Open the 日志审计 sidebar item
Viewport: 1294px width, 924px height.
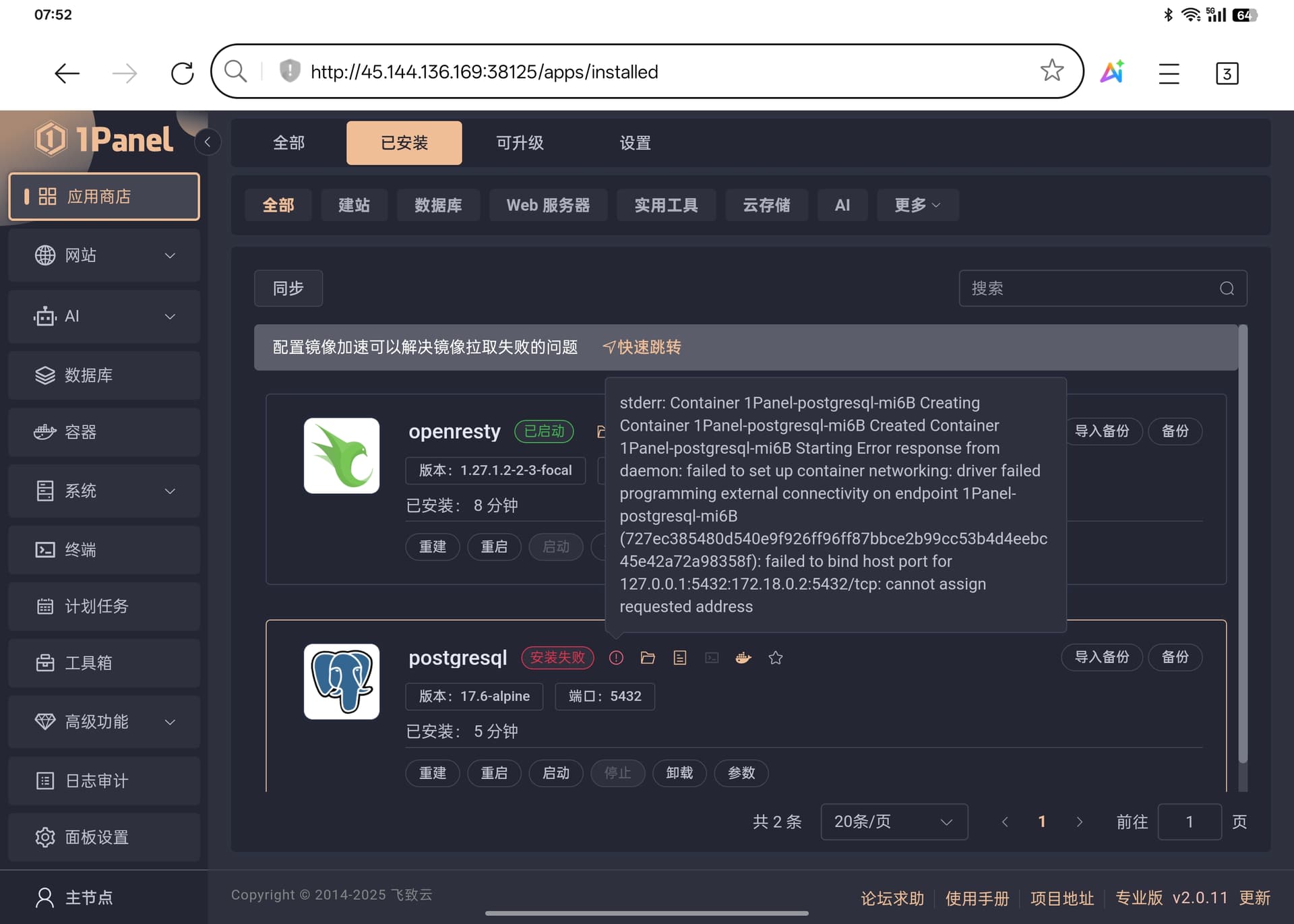pyautogui.click(x=104, y=781)
